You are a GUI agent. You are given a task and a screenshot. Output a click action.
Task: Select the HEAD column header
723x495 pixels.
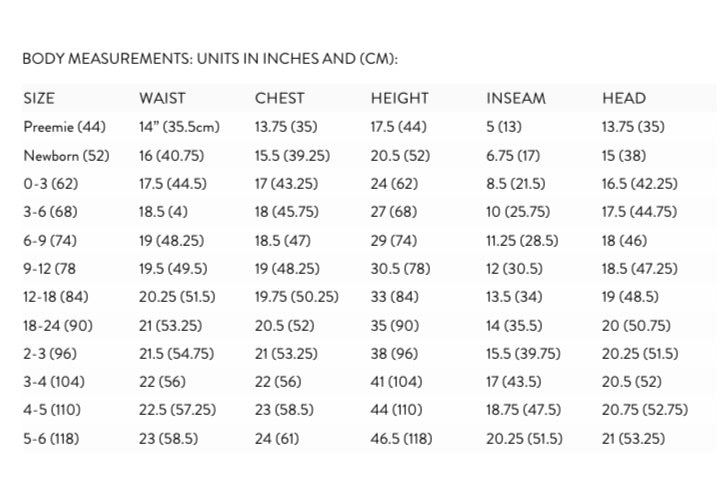(624, 98)
